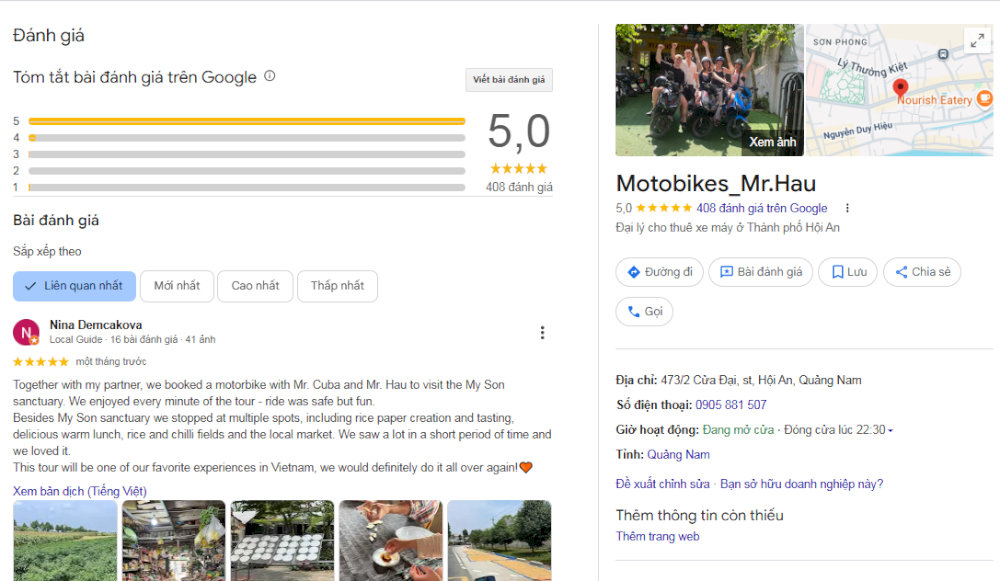
Task: Sort reviews by Mới nhất
Action: click(177, 286)
